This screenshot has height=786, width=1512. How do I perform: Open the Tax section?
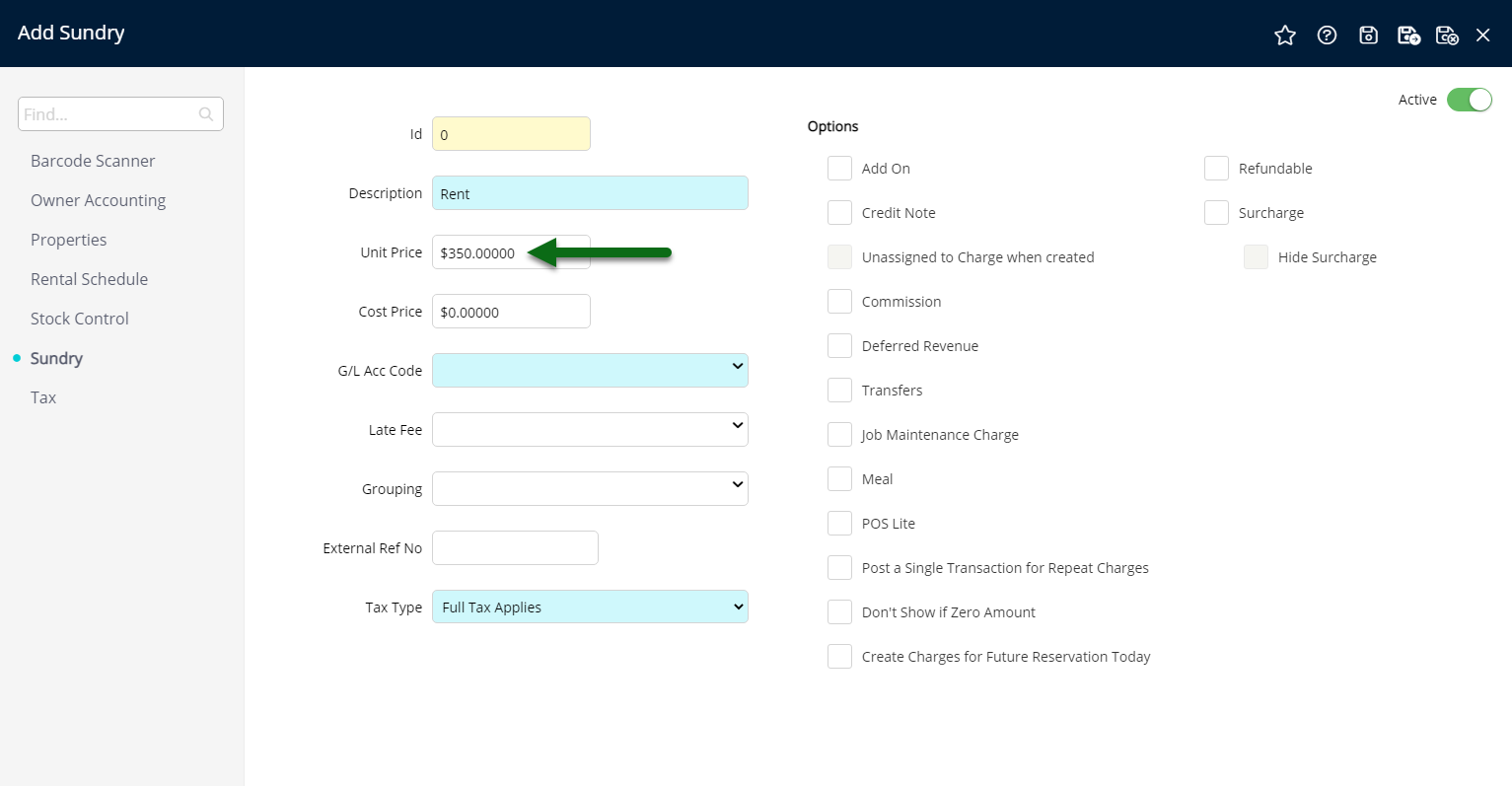(43, 397)
